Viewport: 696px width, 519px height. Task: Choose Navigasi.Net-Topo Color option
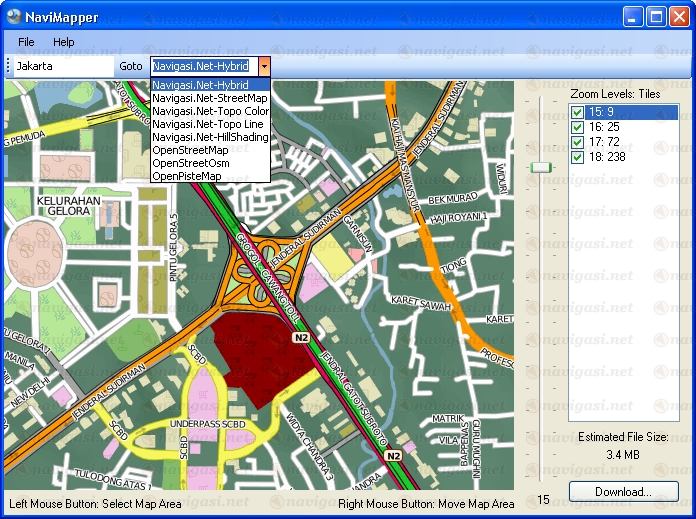(210, 111)
